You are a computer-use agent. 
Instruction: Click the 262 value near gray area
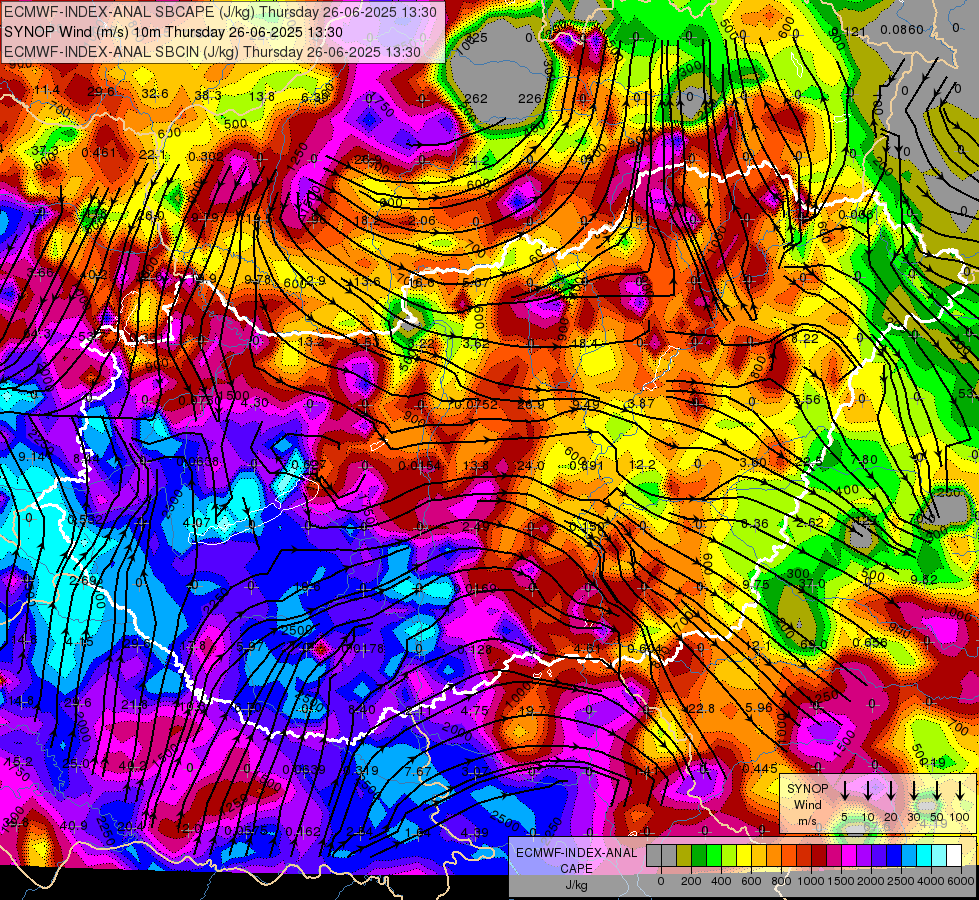tap(476, 99)
